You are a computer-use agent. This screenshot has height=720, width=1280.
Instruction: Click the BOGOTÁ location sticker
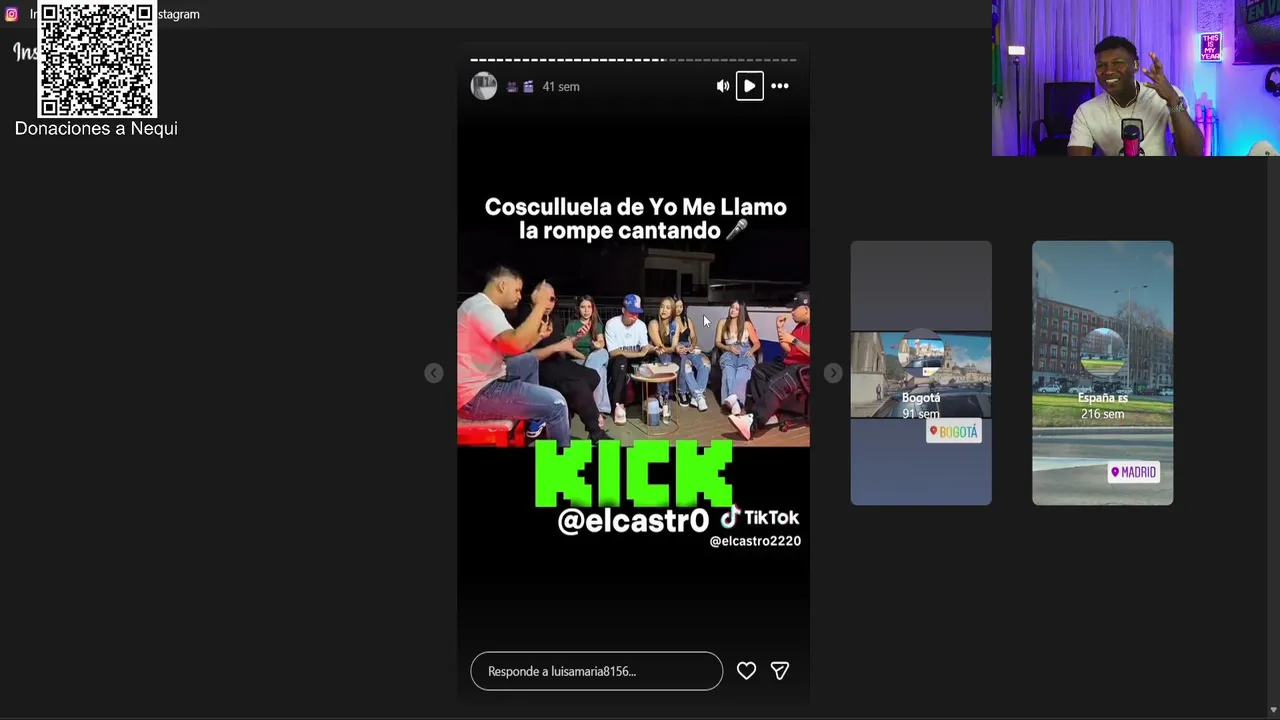point(954,432)
